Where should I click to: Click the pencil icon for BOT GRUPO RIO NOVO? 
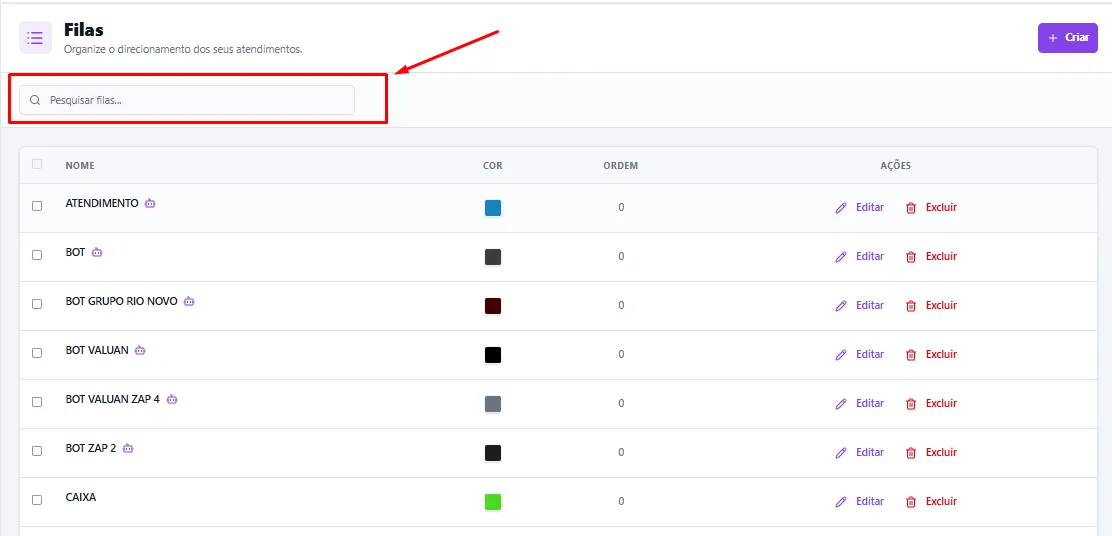(x=841, y=306)
